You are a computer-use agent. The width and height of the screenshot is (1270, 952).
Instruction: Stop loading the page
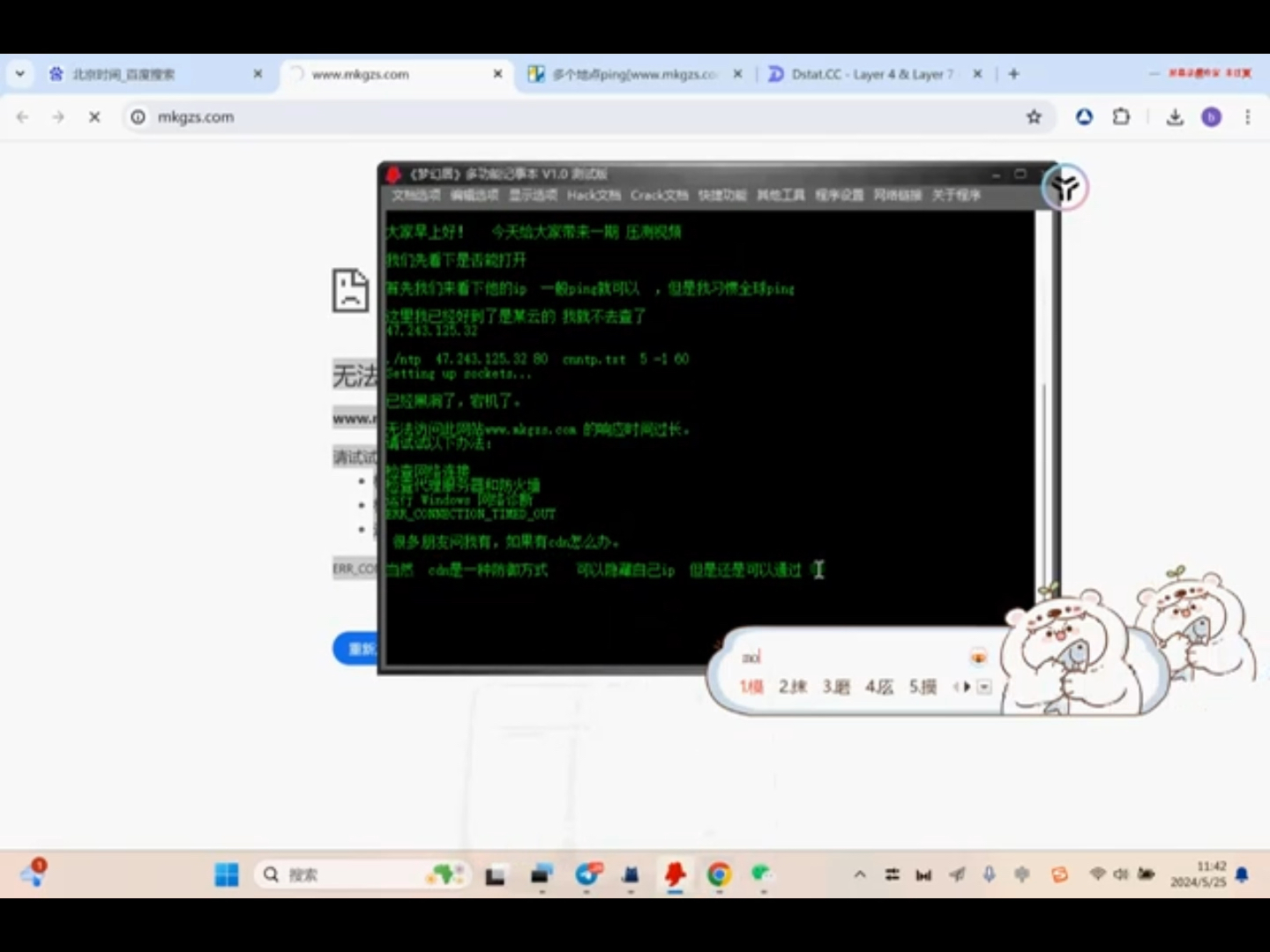[x=94, y=116]
